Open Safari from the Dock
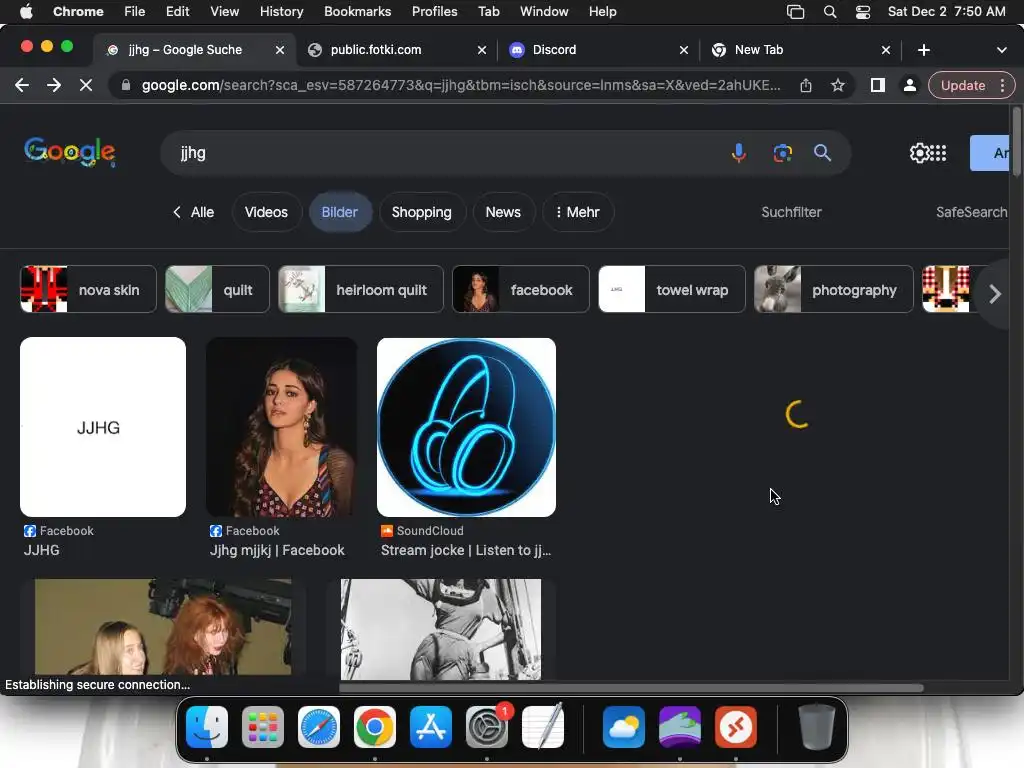 point(319,727)
